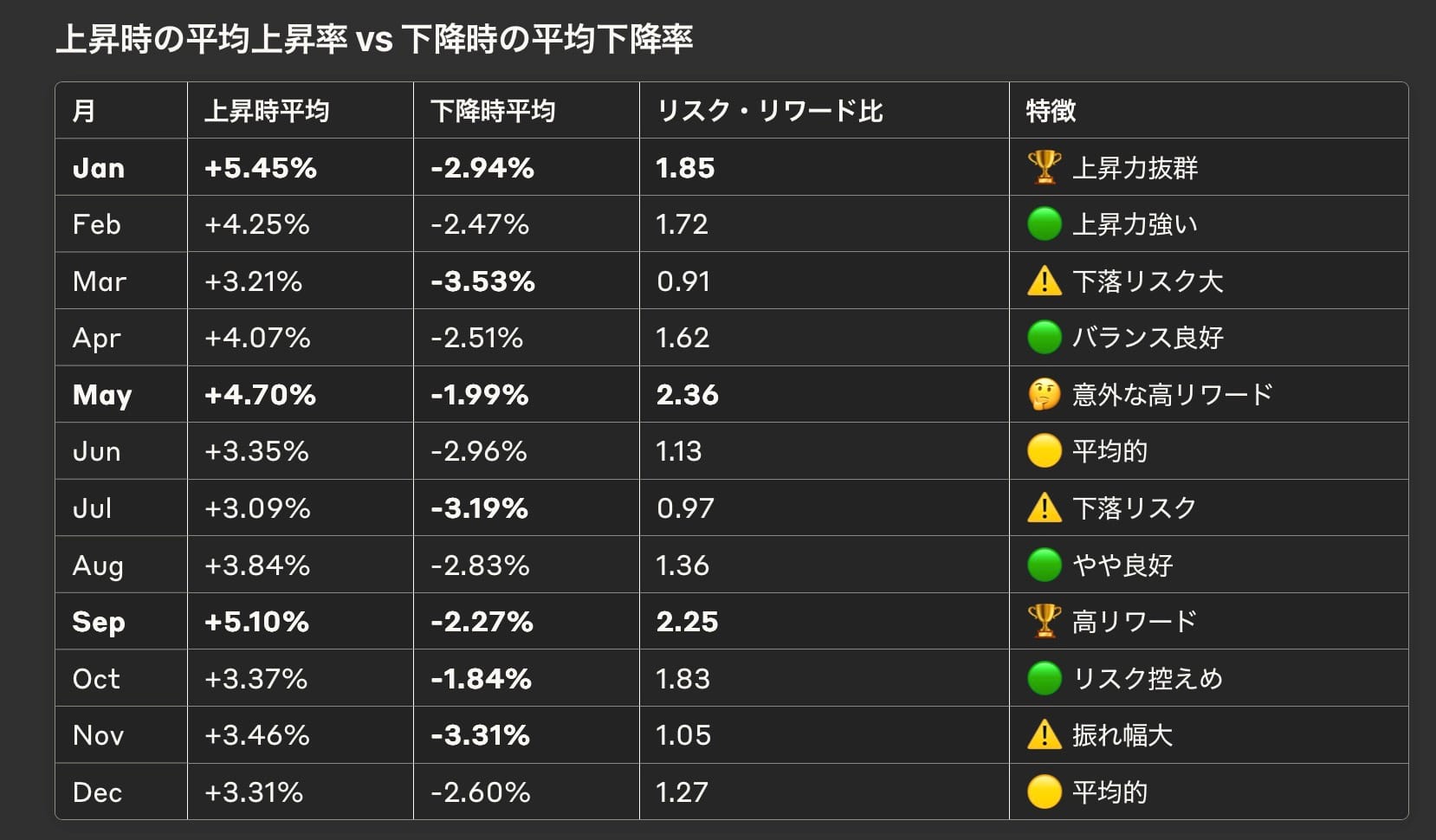Click the 上昇時平均 column header
The height and width of the screenshot is (840, 1436).
point(267,111)
